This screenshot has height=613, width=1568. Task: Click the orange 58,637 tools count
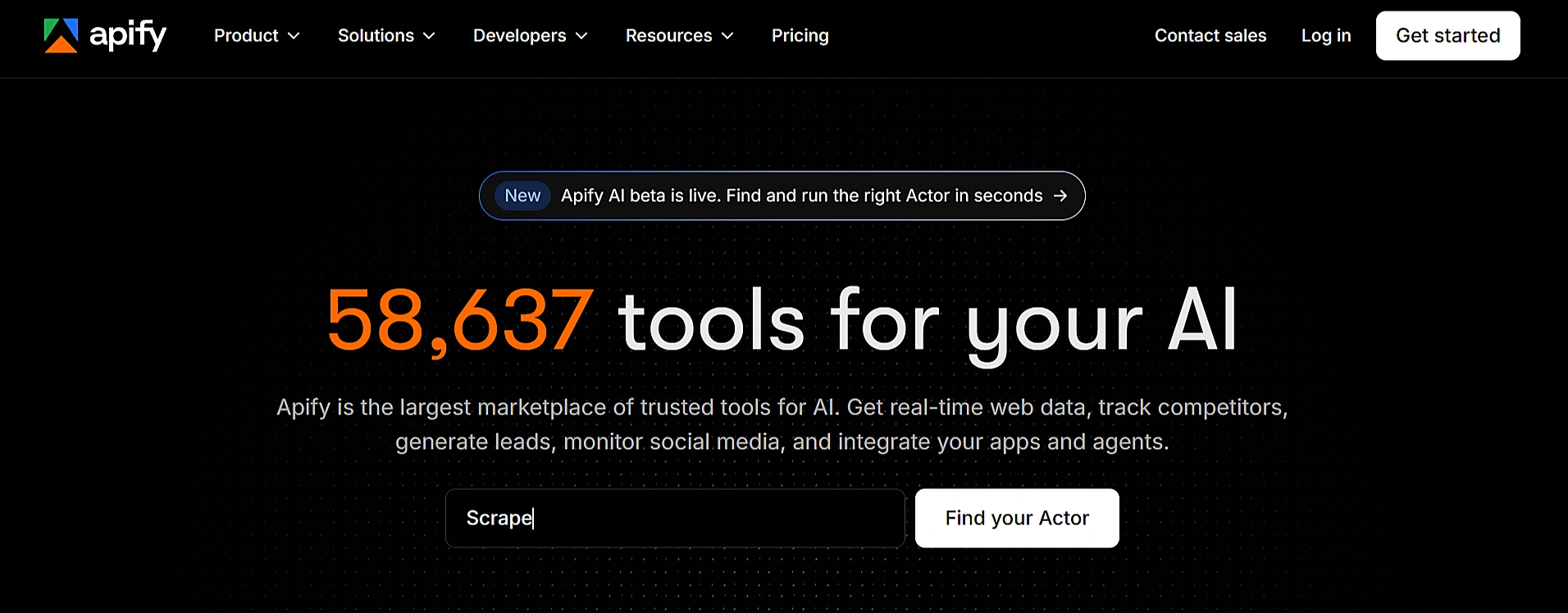pos(459,322)
